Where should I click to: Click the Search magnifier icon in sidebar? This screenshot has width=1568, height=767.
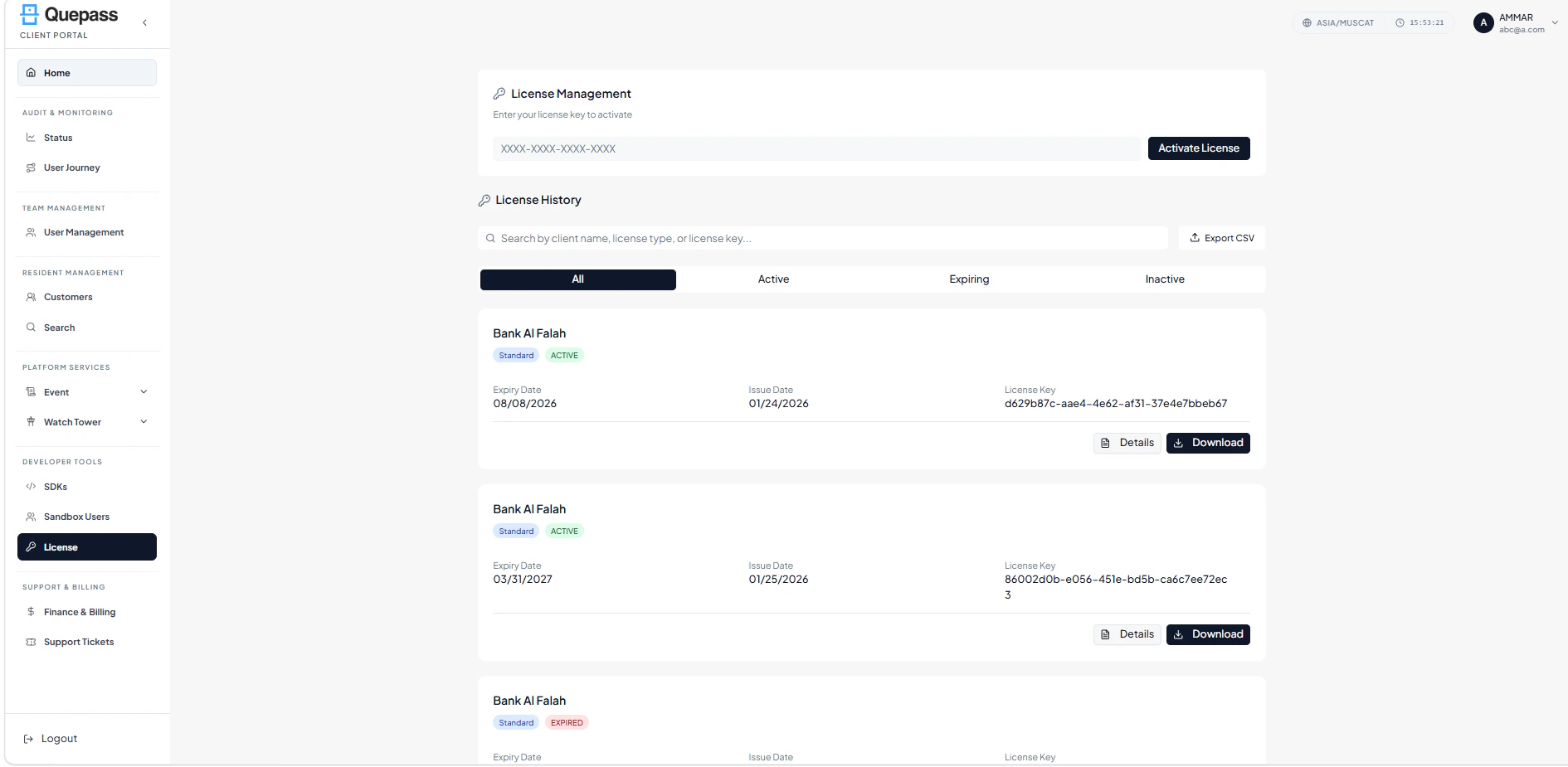(31, 328)
